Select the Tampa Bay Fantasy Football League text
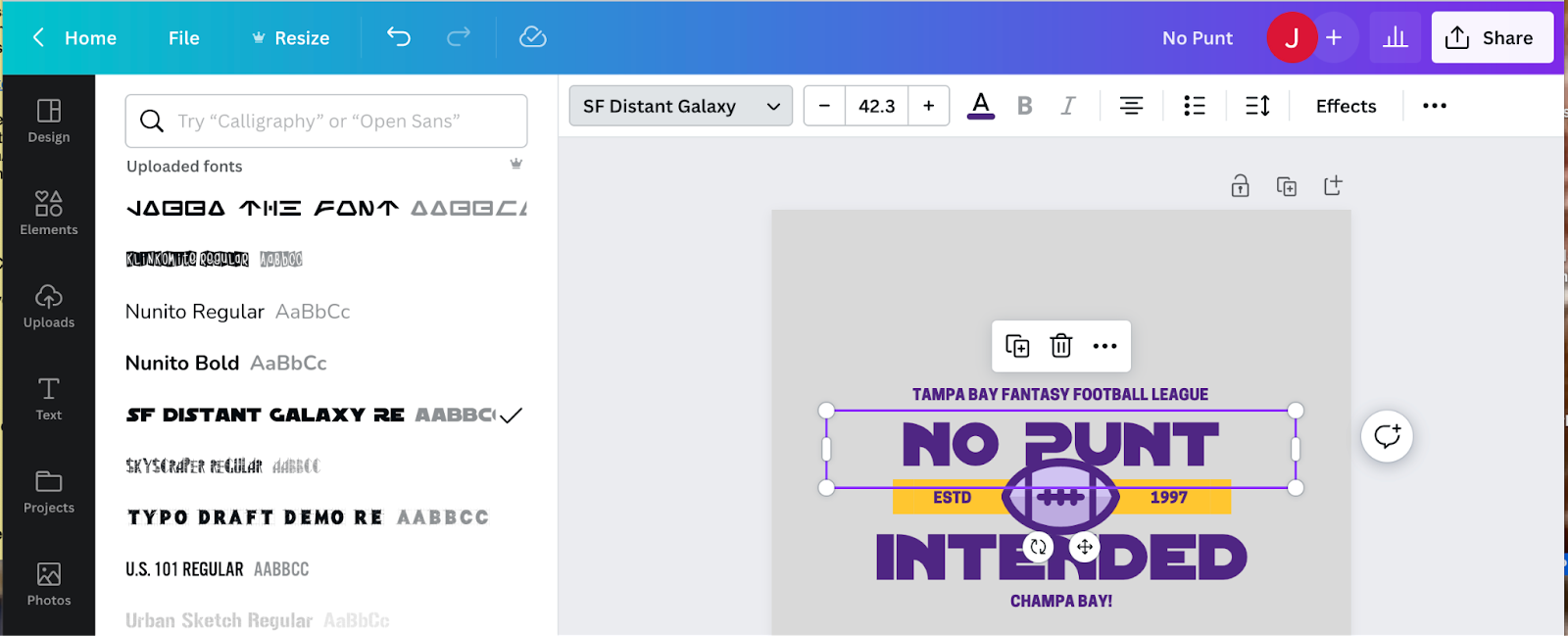 click(x=1060, y=395)
